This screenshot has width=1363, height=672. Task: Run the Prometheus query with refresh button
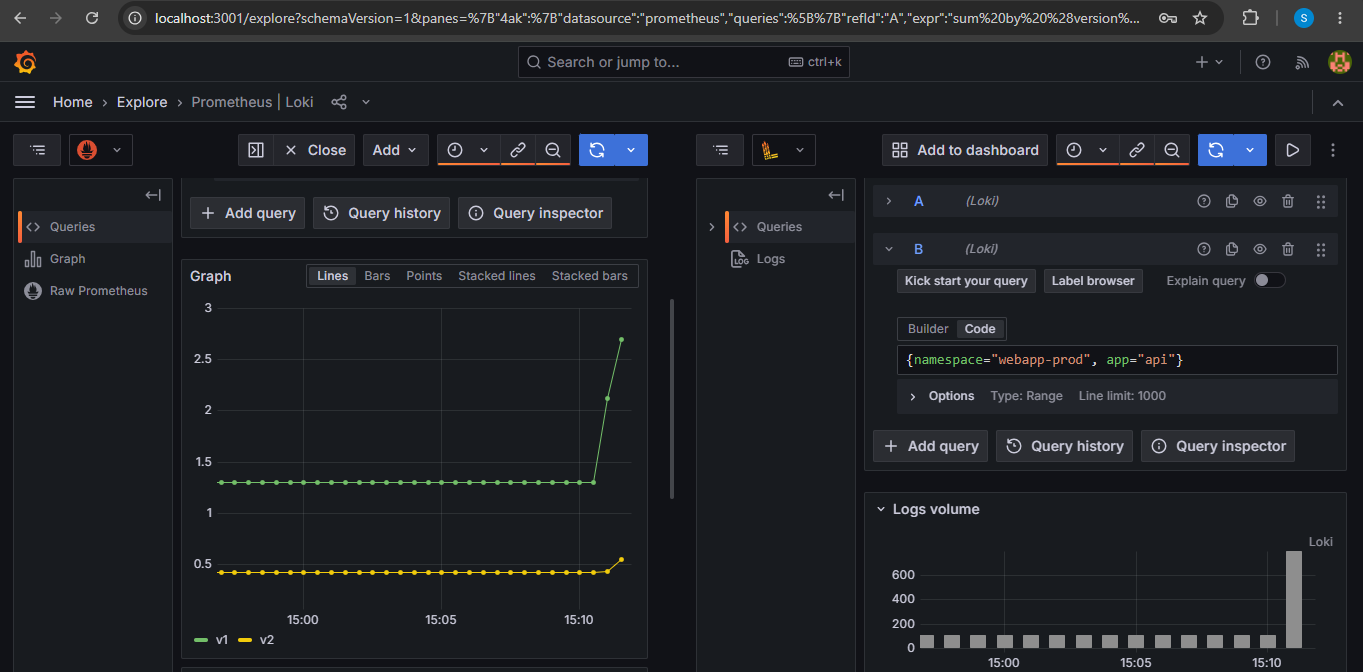(x=597, y=150)
